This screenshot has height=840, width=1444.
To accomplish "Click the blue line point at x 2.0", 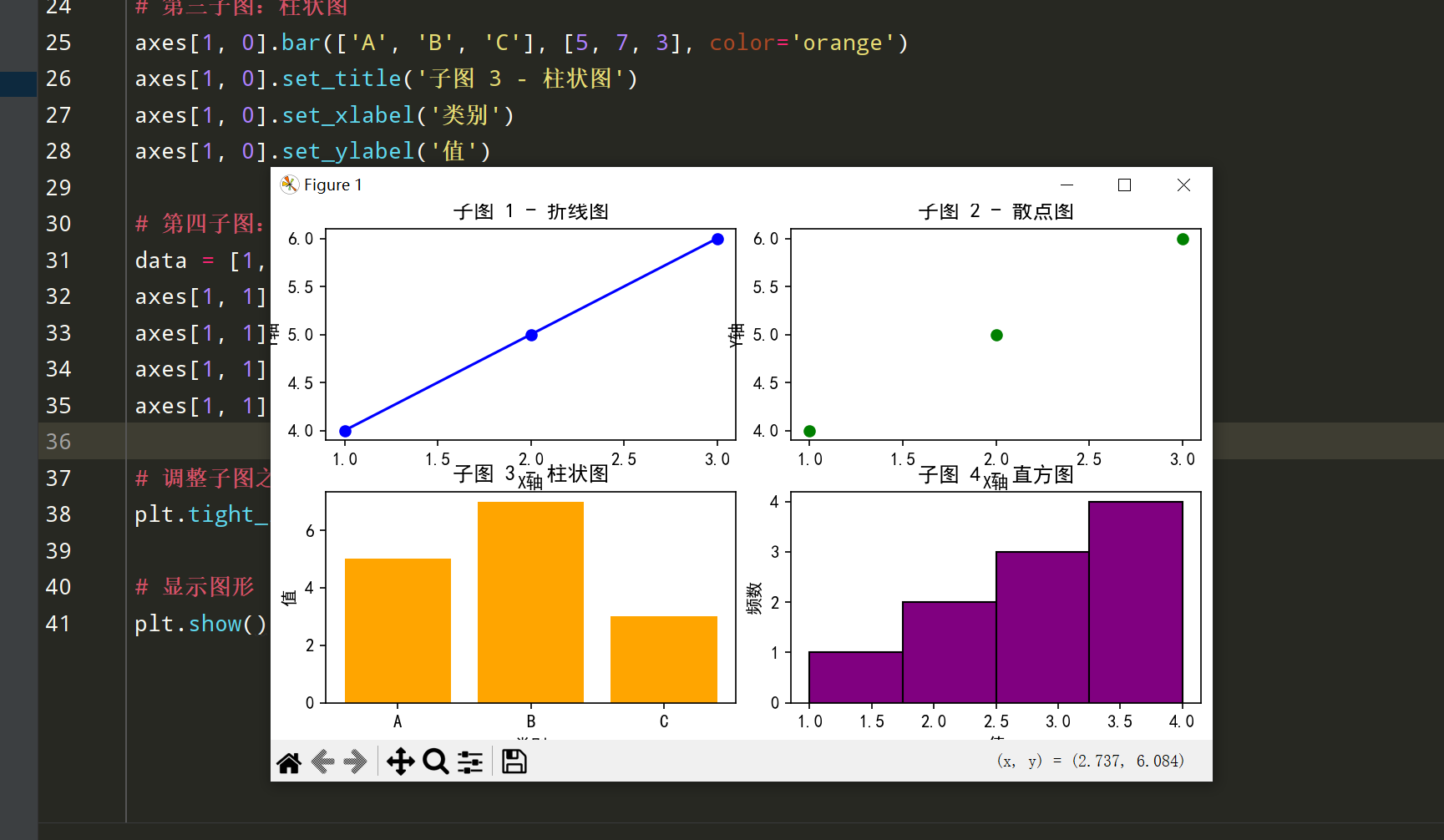I will coord(531,335).
